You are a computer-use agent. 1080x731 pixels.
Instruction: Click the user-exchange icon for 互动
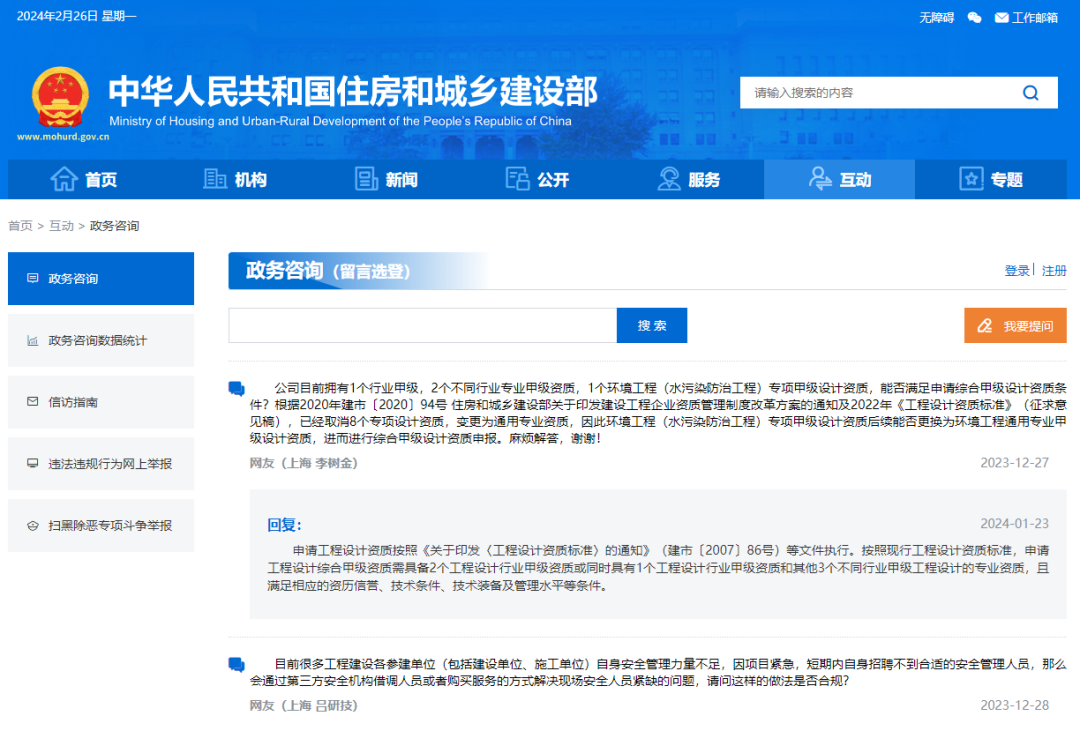coord(820,178)
